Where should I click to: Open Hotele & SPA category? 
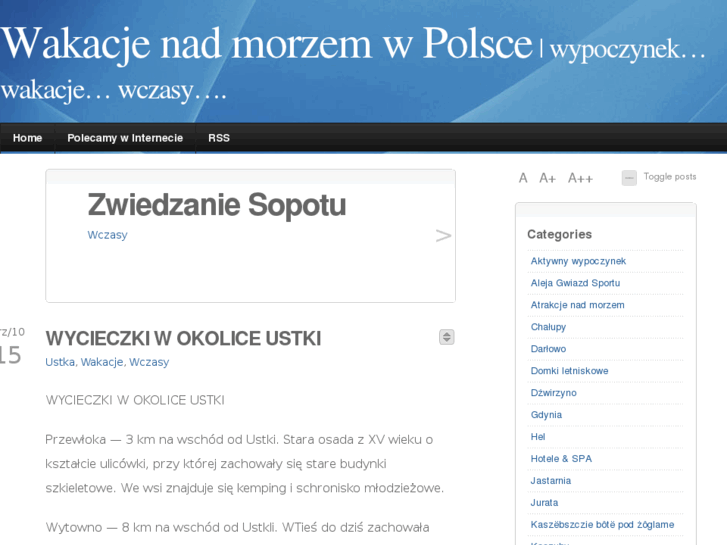coord(561,459)
